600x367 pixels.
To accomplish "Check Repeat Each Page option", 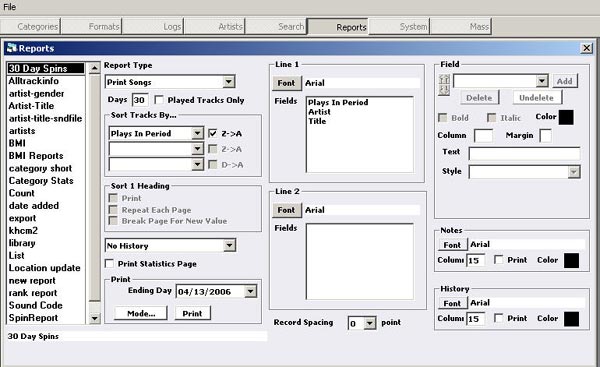I will pyautogui.click(x=113, y=209).
